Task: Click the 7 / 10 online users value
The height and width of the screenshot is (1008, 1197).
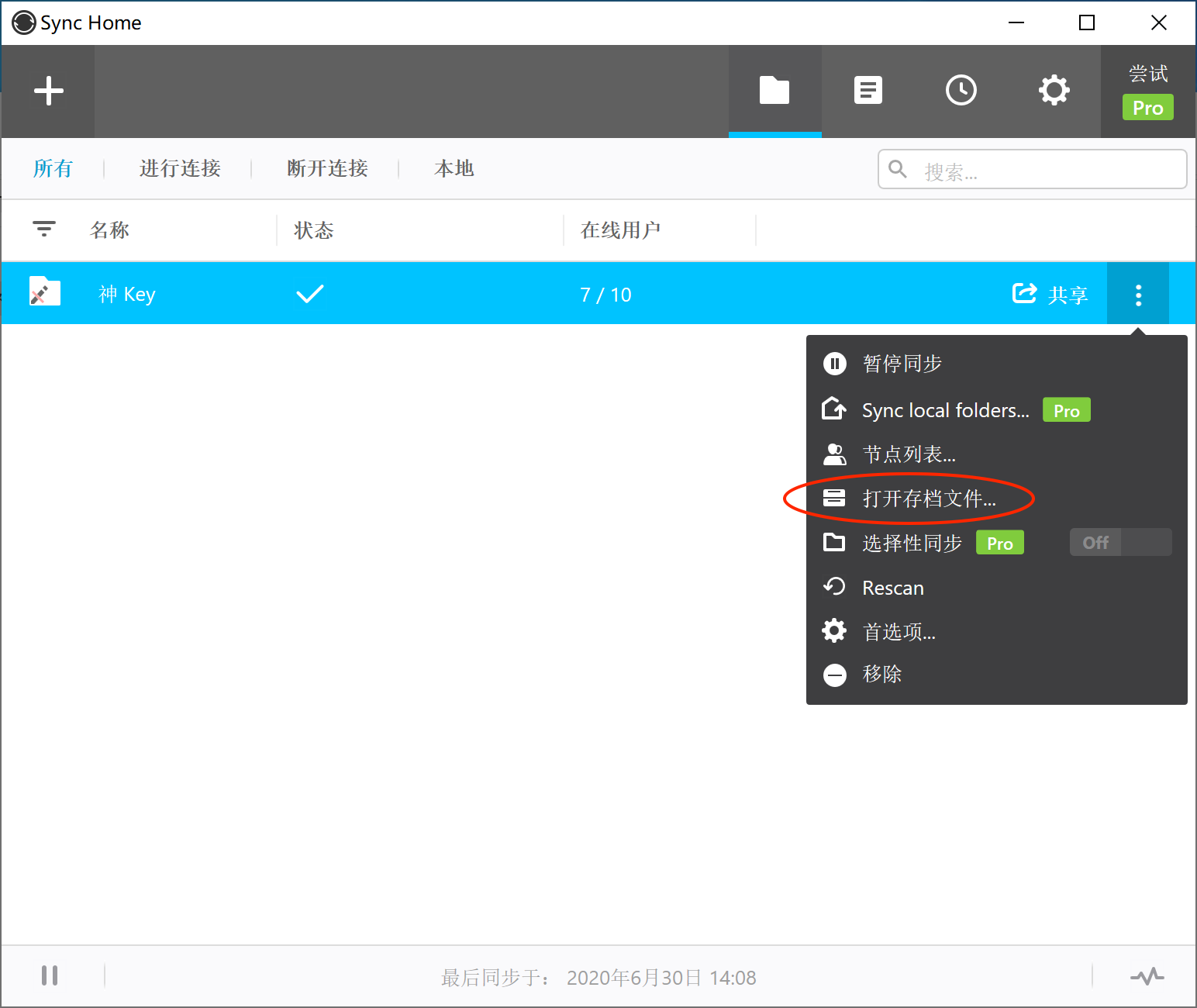Action: tap(605, 295)
